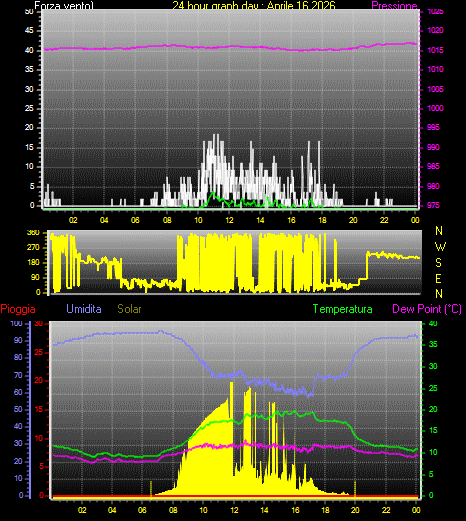The height and width of the screenshot is (521, 466).
Task: Click the 16 hour tick on bottom graph
Action: [295, 510]
